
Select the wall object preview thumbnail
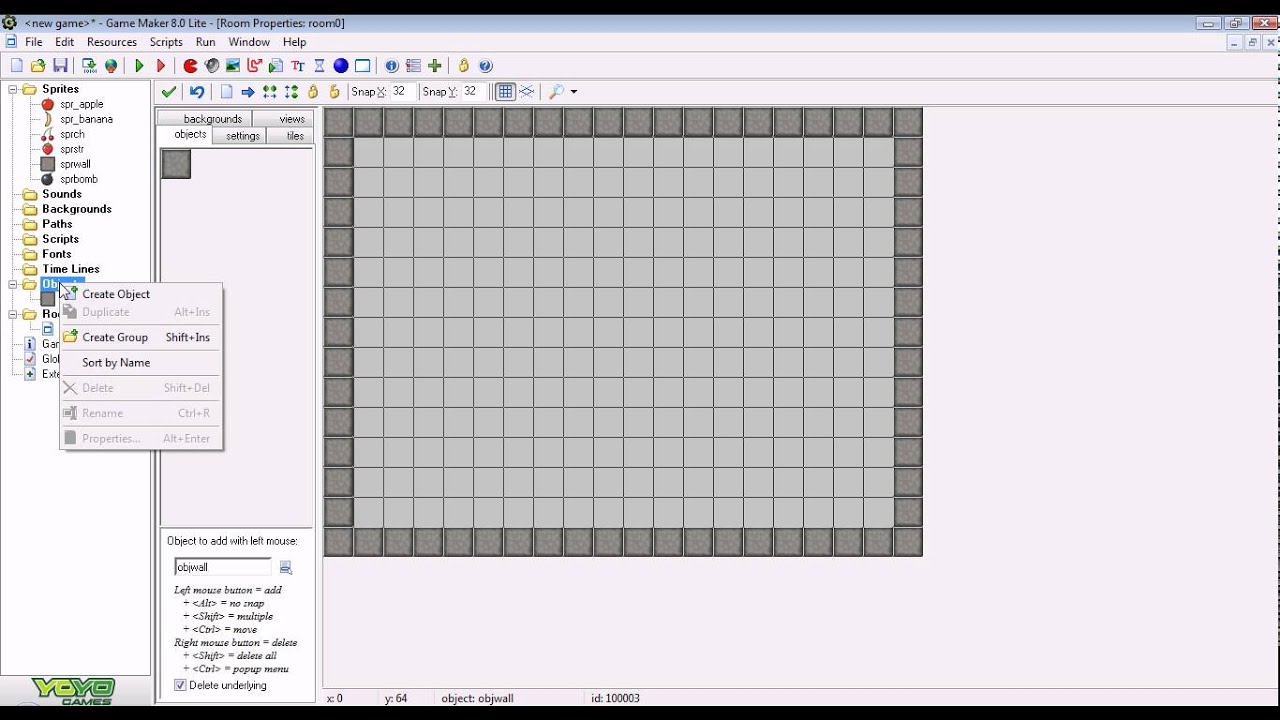coord(176,164)
